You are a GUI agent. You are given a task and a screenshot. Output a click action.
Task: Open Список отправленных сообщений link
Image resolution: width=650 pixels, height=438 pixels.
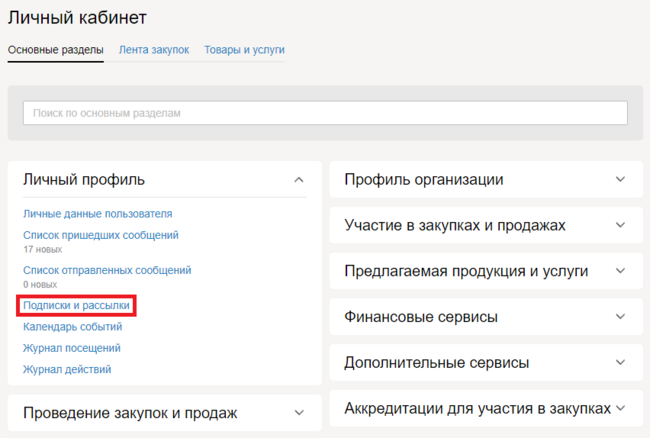pos(106,270)
